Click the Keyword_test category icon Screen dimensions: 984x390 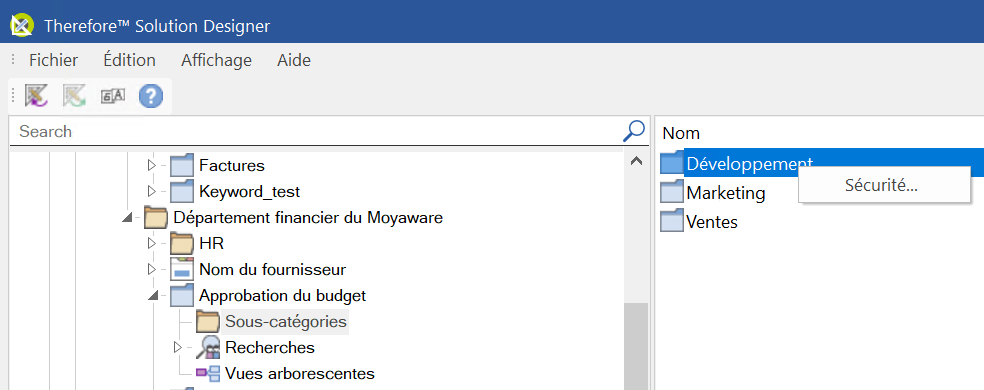pyautogui.click(x=182, y=191)
